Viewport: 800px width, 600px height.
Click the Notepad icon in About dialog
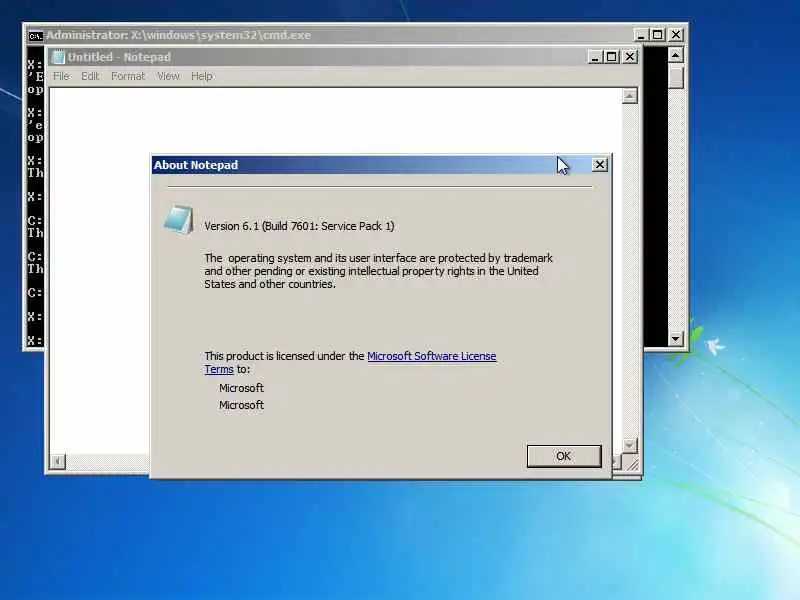coord(178,219)
